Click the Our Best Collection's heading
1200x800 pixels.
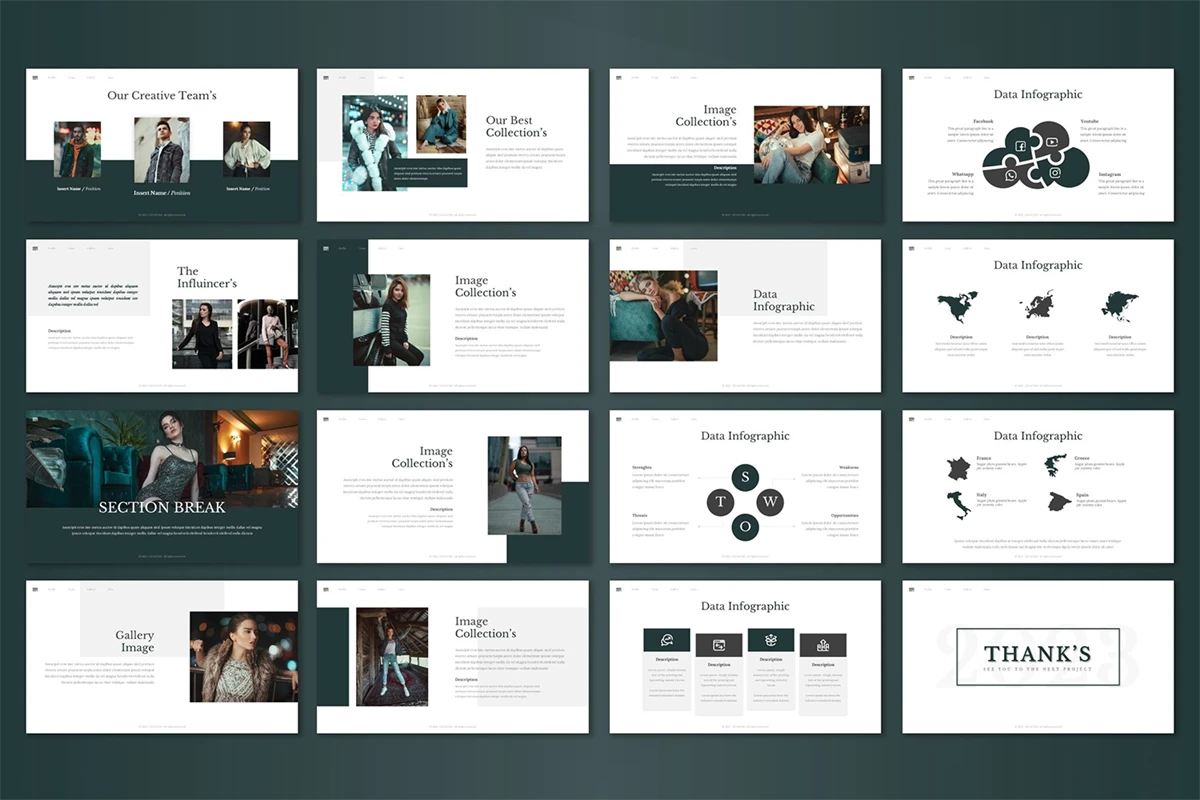coord(516,127)
